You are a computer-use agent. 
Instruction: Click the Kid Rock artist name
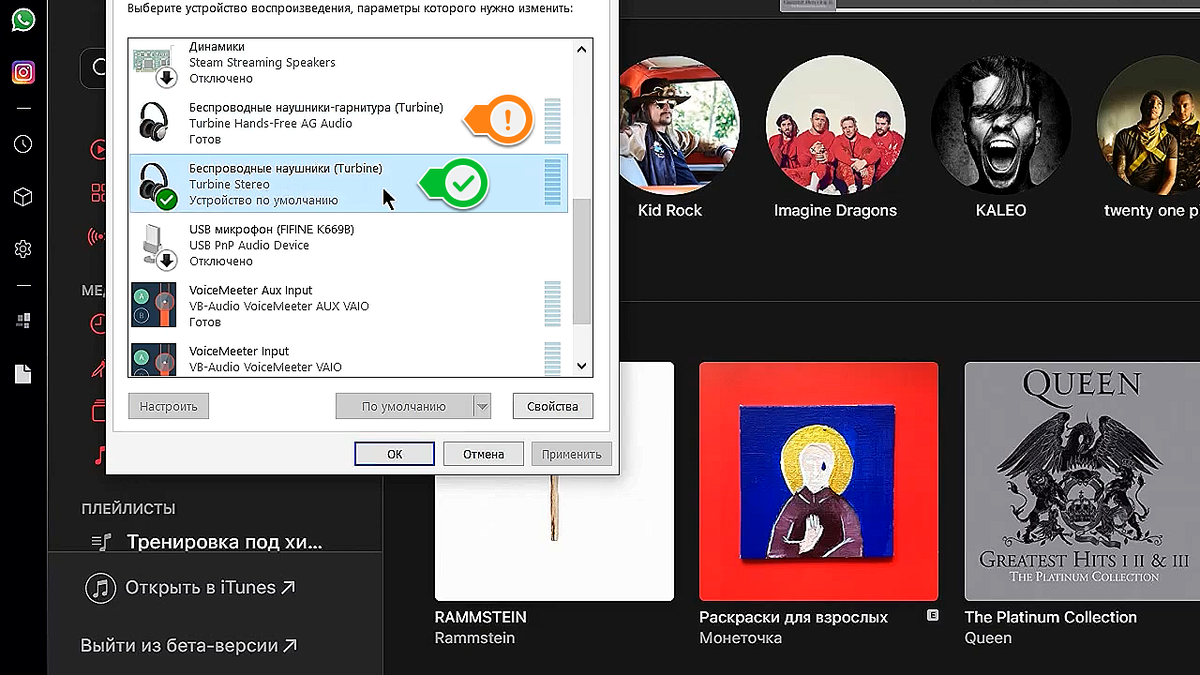tap(670, 210)
